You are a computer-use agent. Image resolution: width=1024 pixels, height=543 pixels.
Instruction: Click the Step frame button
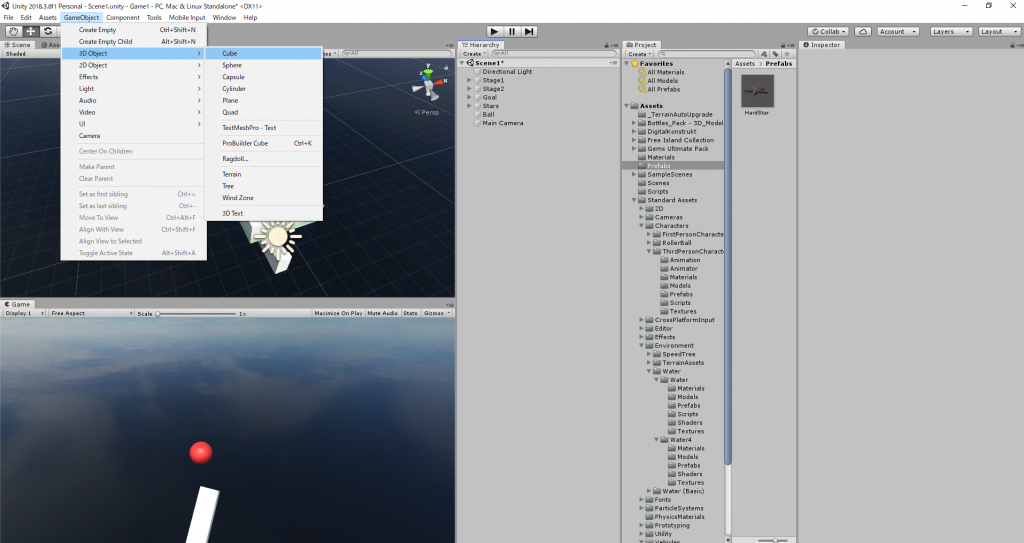click(530, 31)
